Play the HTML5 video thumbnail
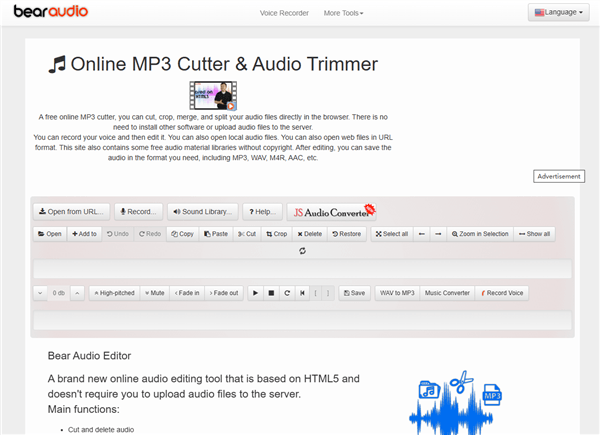The width and height of the screenshot is (600, 435). 213,96
